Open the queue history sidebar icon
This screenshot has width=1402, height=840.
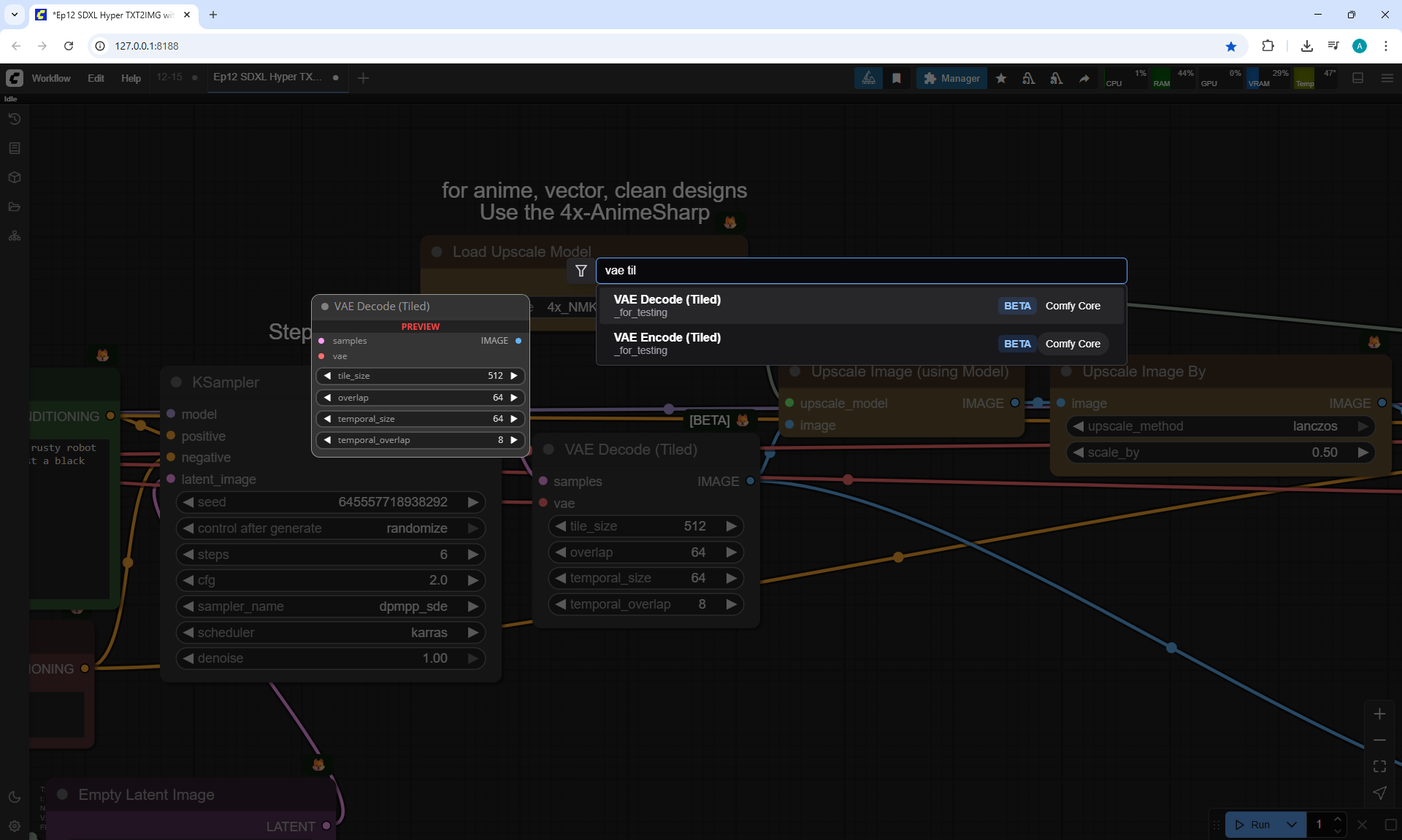[x=15, y=119]
